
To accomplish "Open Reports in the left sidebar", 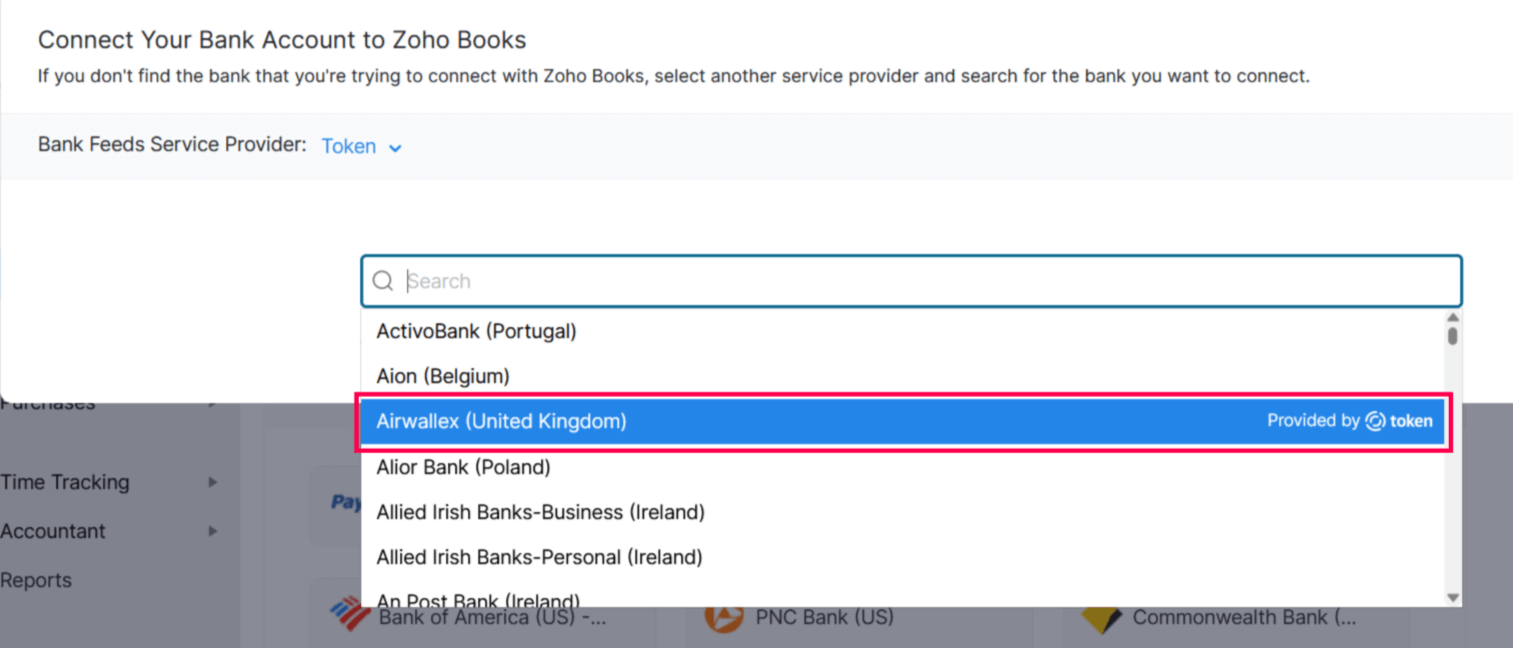I will [x=36, y=580].
